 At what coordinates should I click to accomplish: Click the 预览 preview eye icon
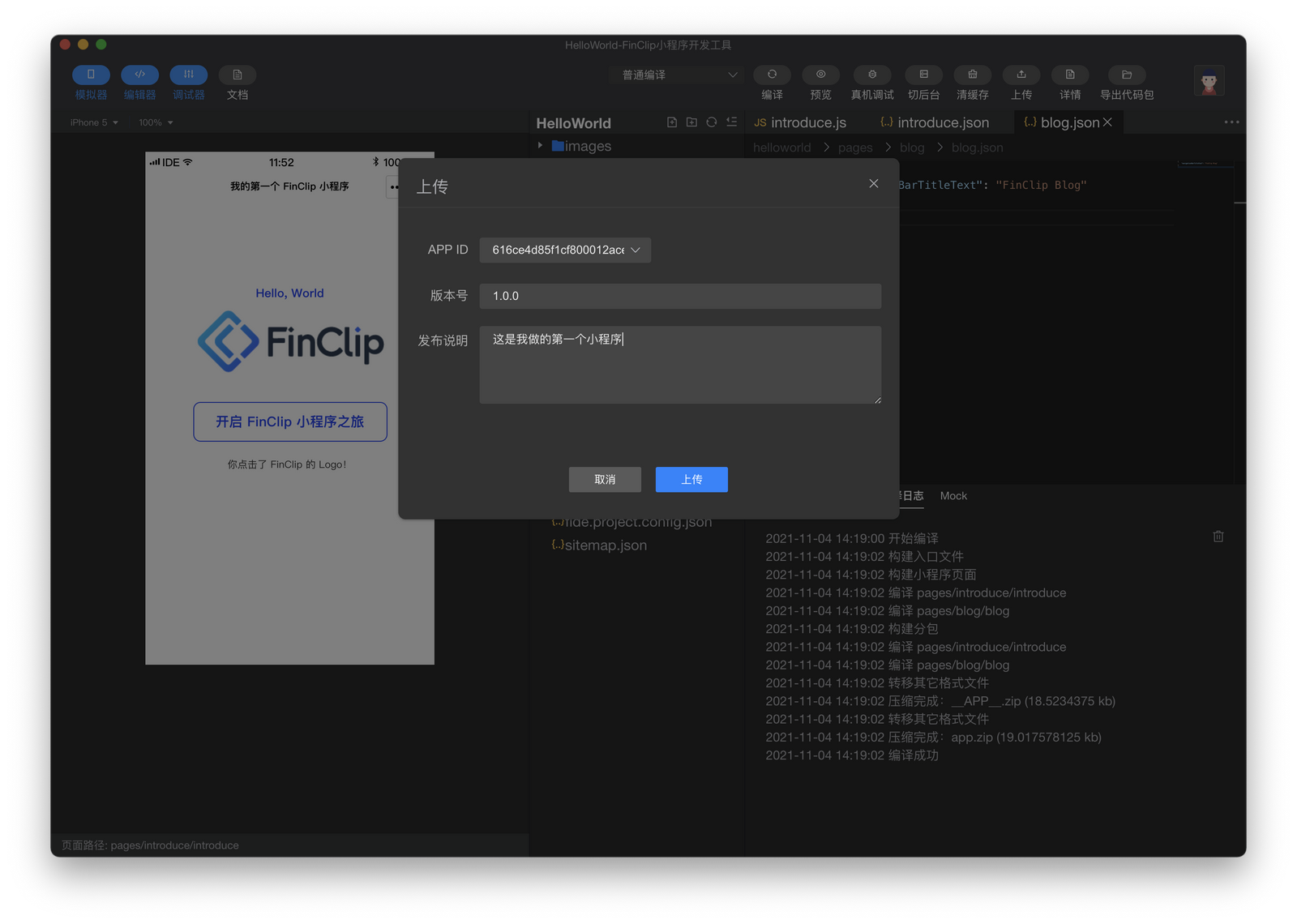pos(820,75)
